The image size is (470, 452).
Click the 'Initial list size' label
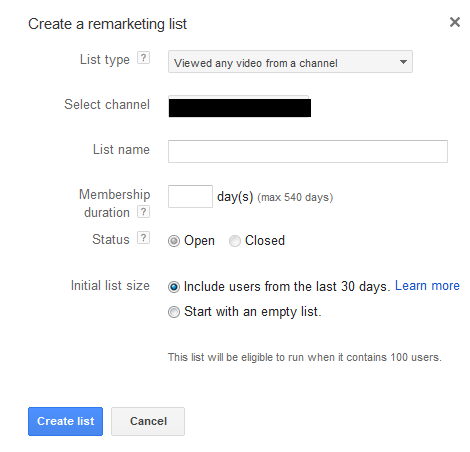(110, 286)
